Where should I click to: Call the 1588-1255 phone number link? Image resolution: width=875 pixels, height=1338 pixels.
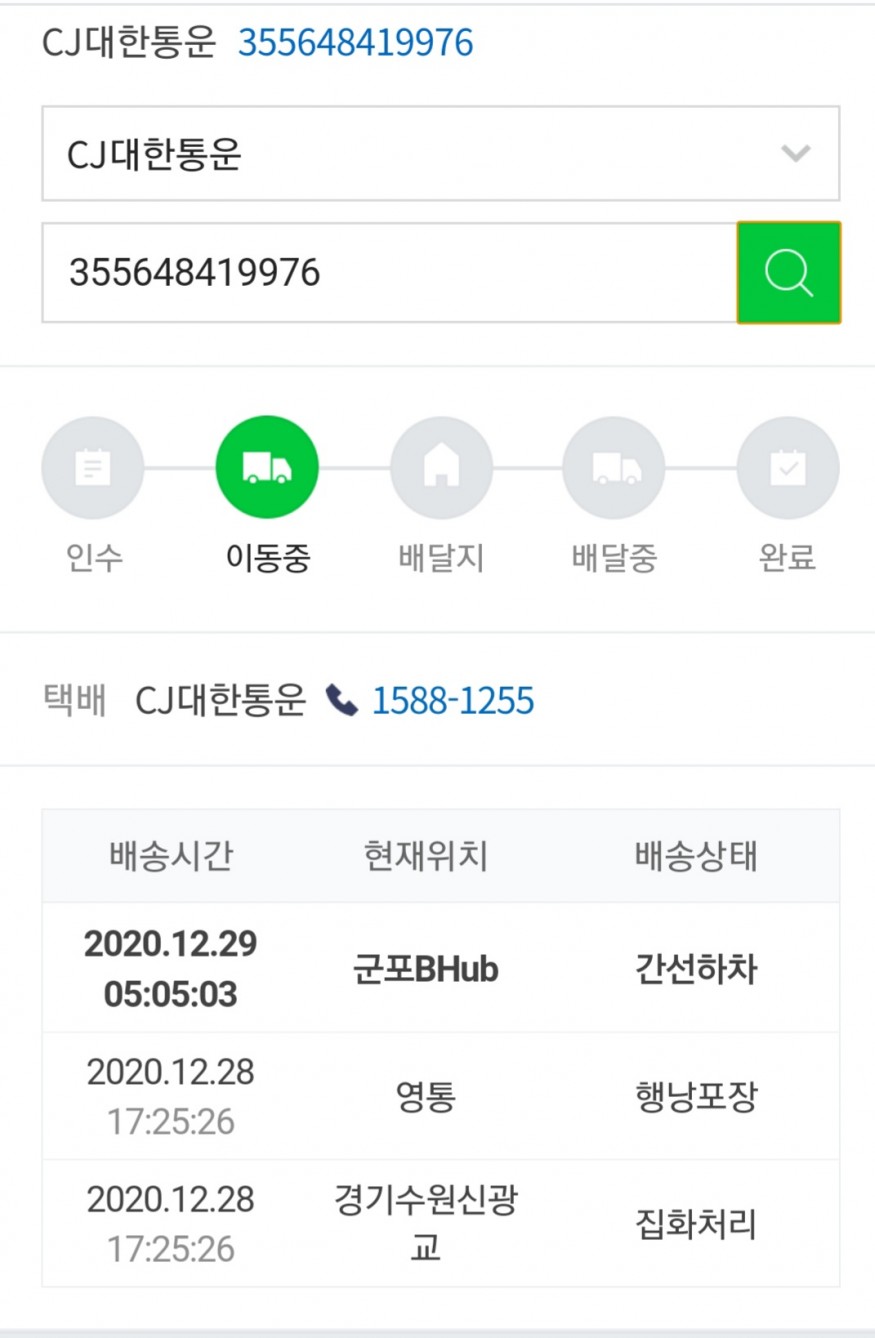point(453,701)
